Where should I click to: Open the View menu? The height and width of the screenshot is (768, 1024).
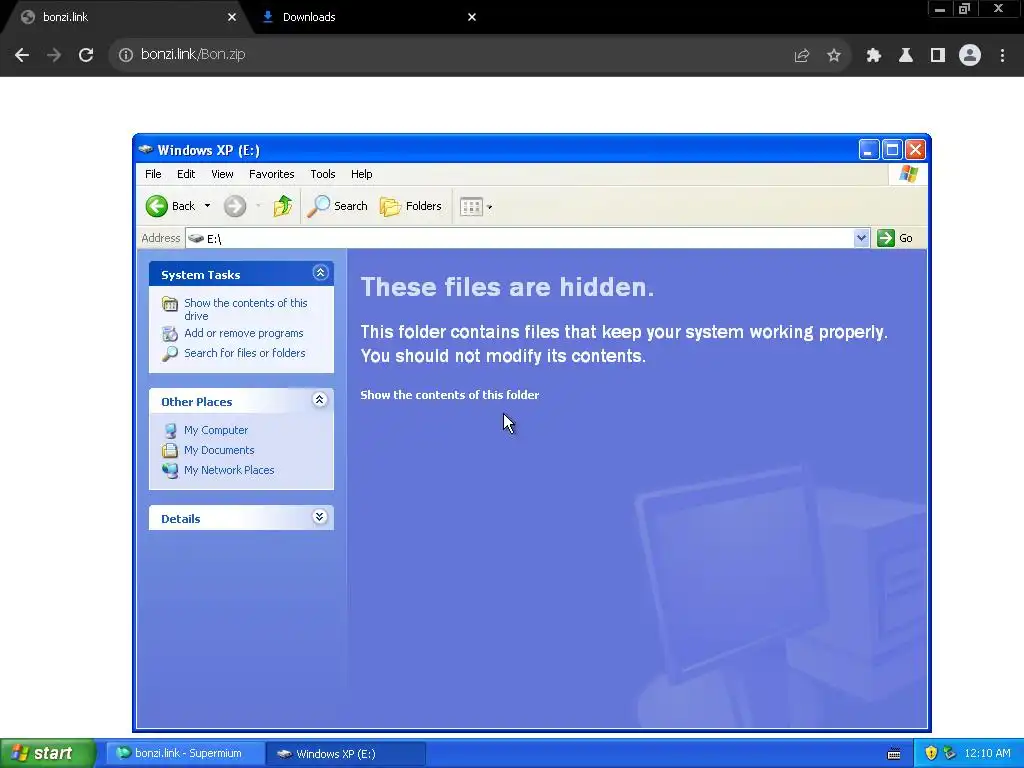222,174
